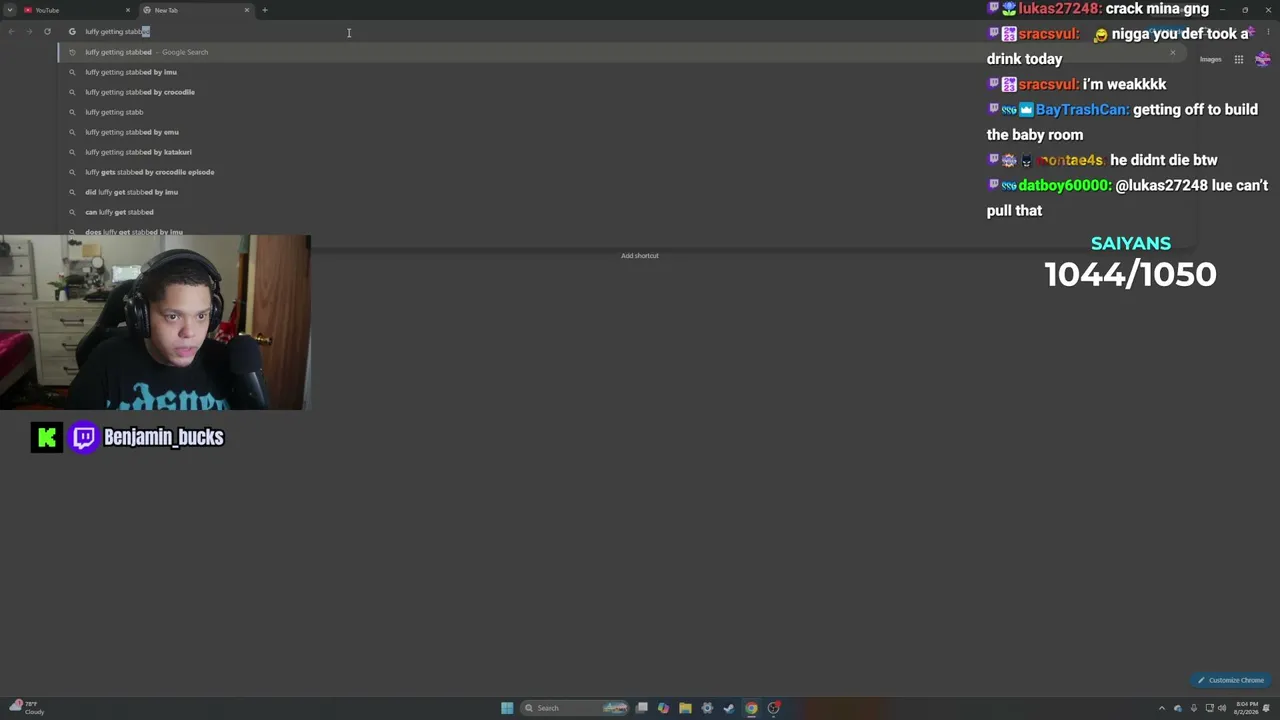Click the Add shortcut button
Image resolution: width=1280 pixels, height=720 pixels.
[x=640, y=255]
